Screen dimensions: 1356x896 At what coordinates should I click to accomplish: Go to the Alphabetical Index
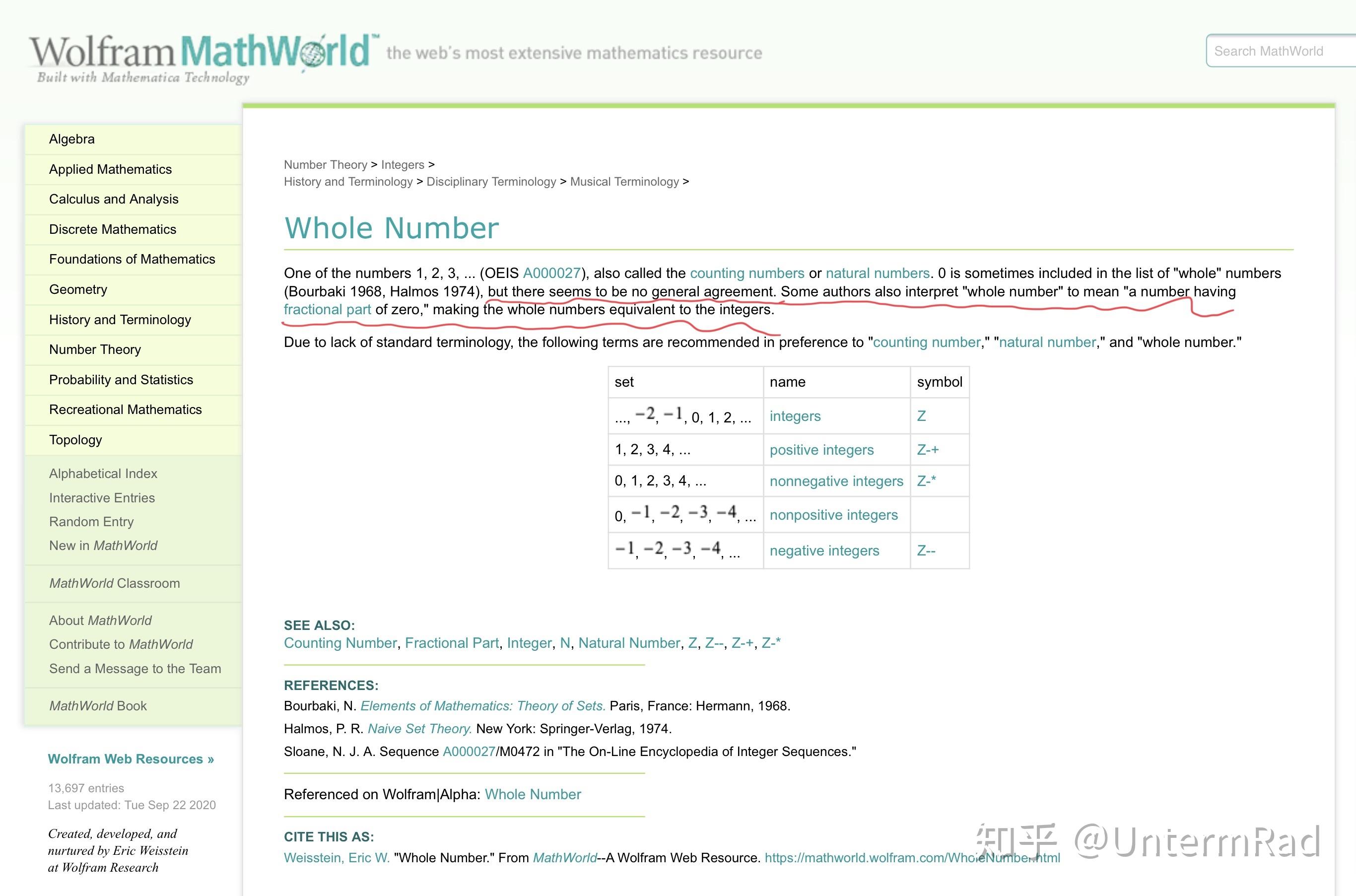(103, 473)
